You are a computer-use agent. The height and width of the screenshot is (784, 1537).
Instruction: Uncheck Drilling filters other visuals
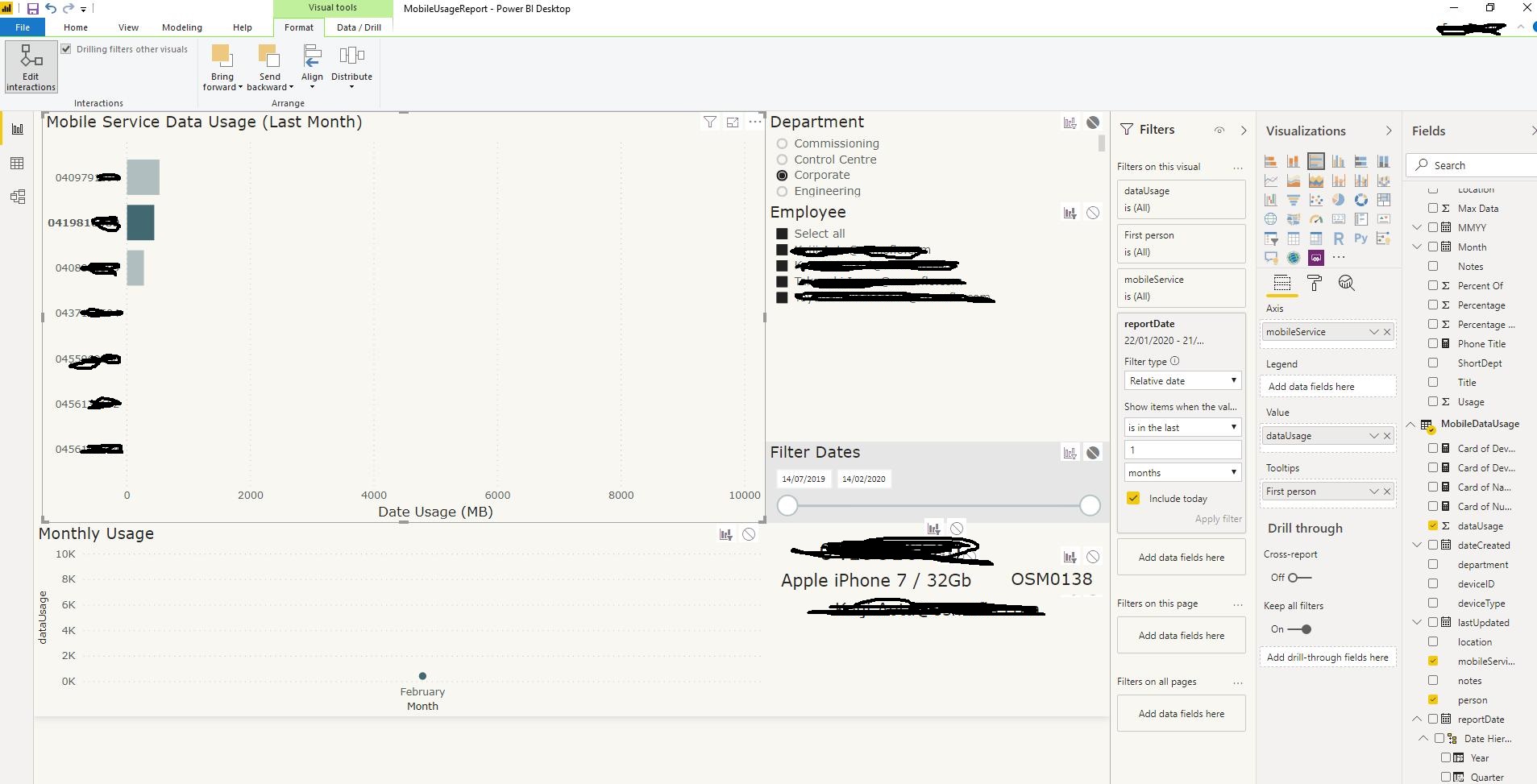pyautogui.click(x=66, y=49)
